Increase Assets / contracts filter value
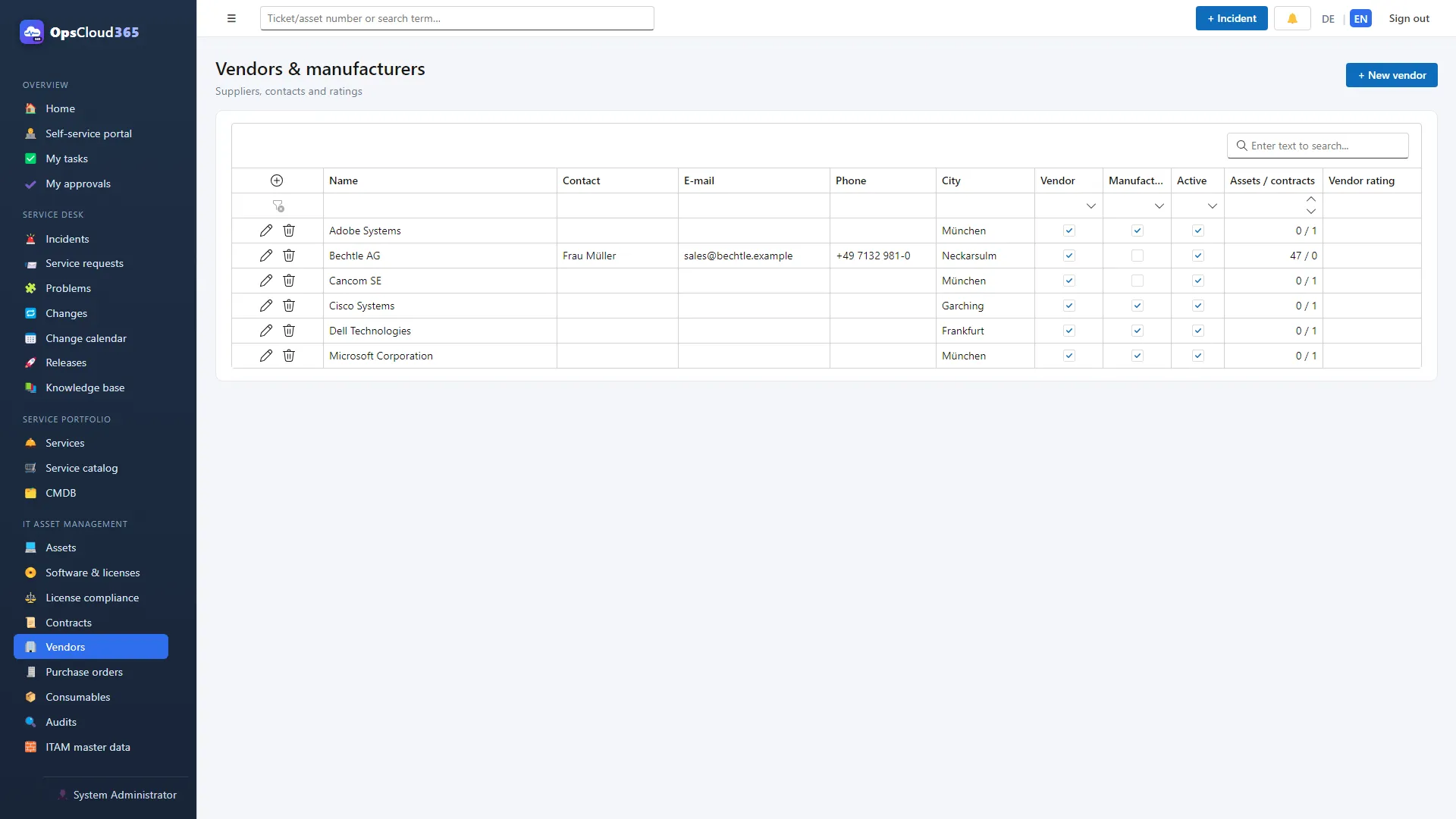 [1311, 199]
